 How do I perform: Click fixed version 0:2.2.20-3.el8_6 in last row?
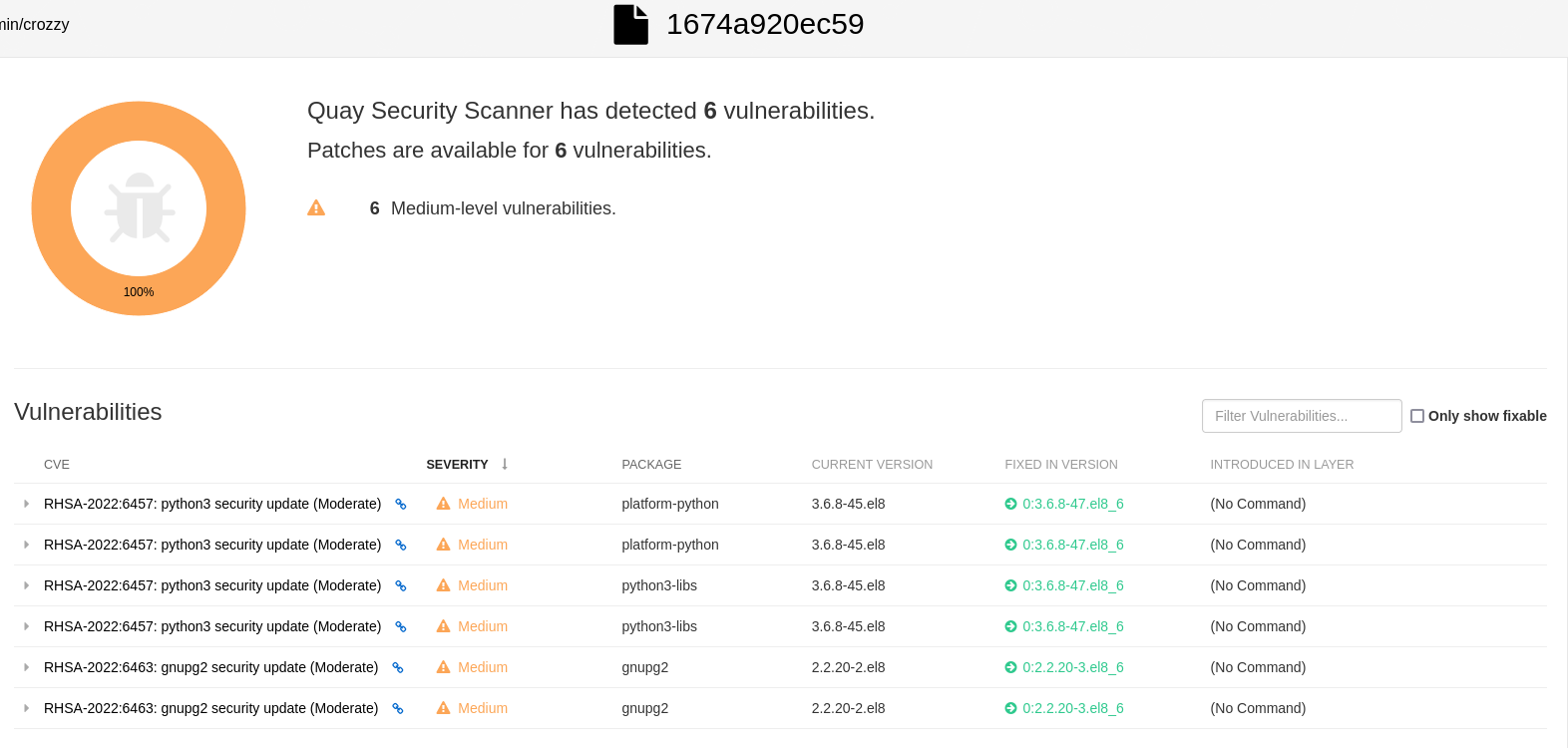click(1072, 708)
